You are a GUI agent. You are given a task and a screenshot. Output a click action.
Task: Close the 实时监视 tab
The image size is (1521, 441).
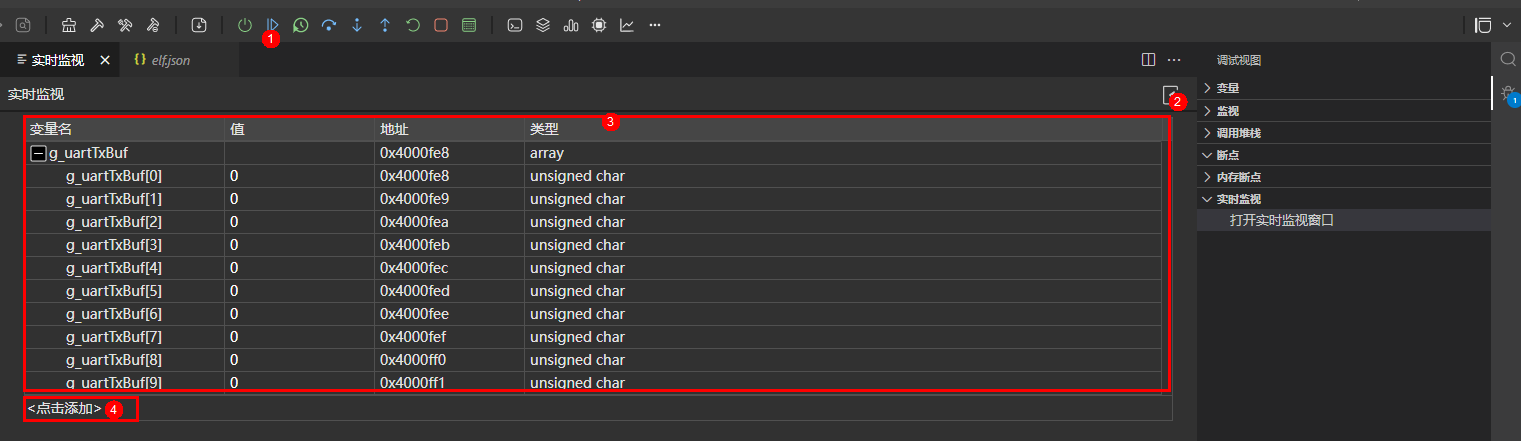pyautogui.click(x=105, y=60)
